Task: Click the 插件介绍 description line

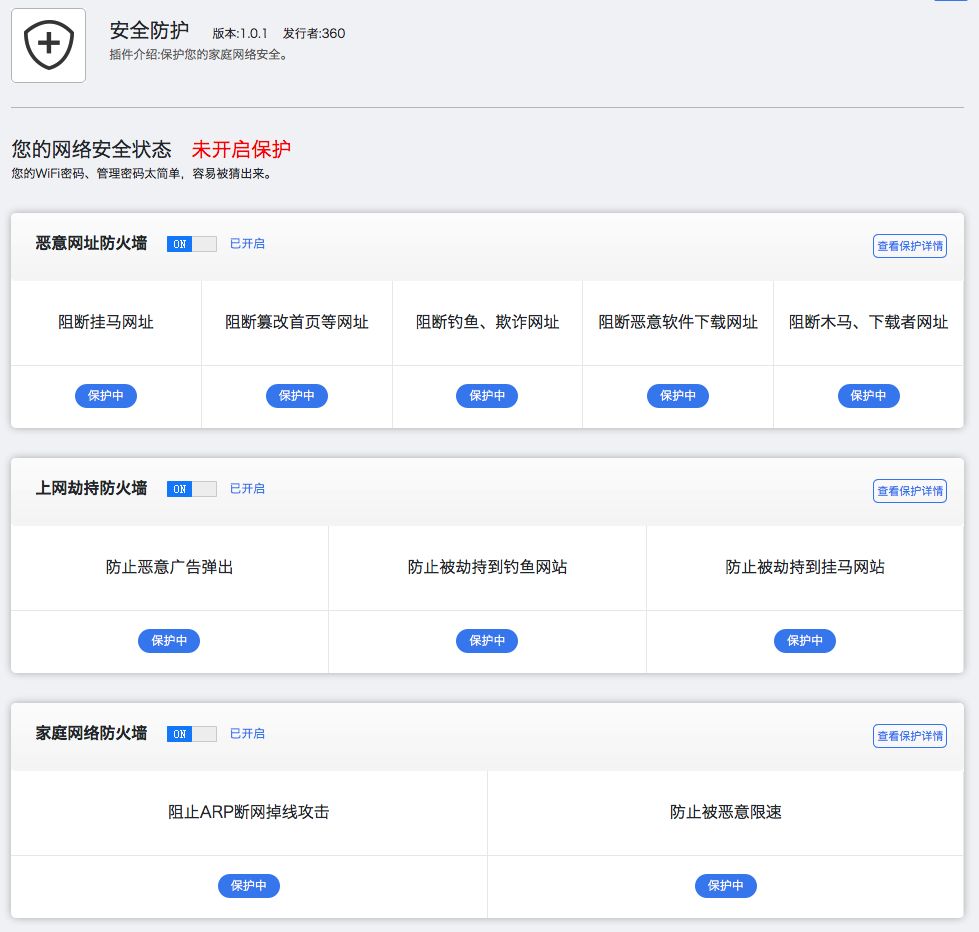Action: 199,55
